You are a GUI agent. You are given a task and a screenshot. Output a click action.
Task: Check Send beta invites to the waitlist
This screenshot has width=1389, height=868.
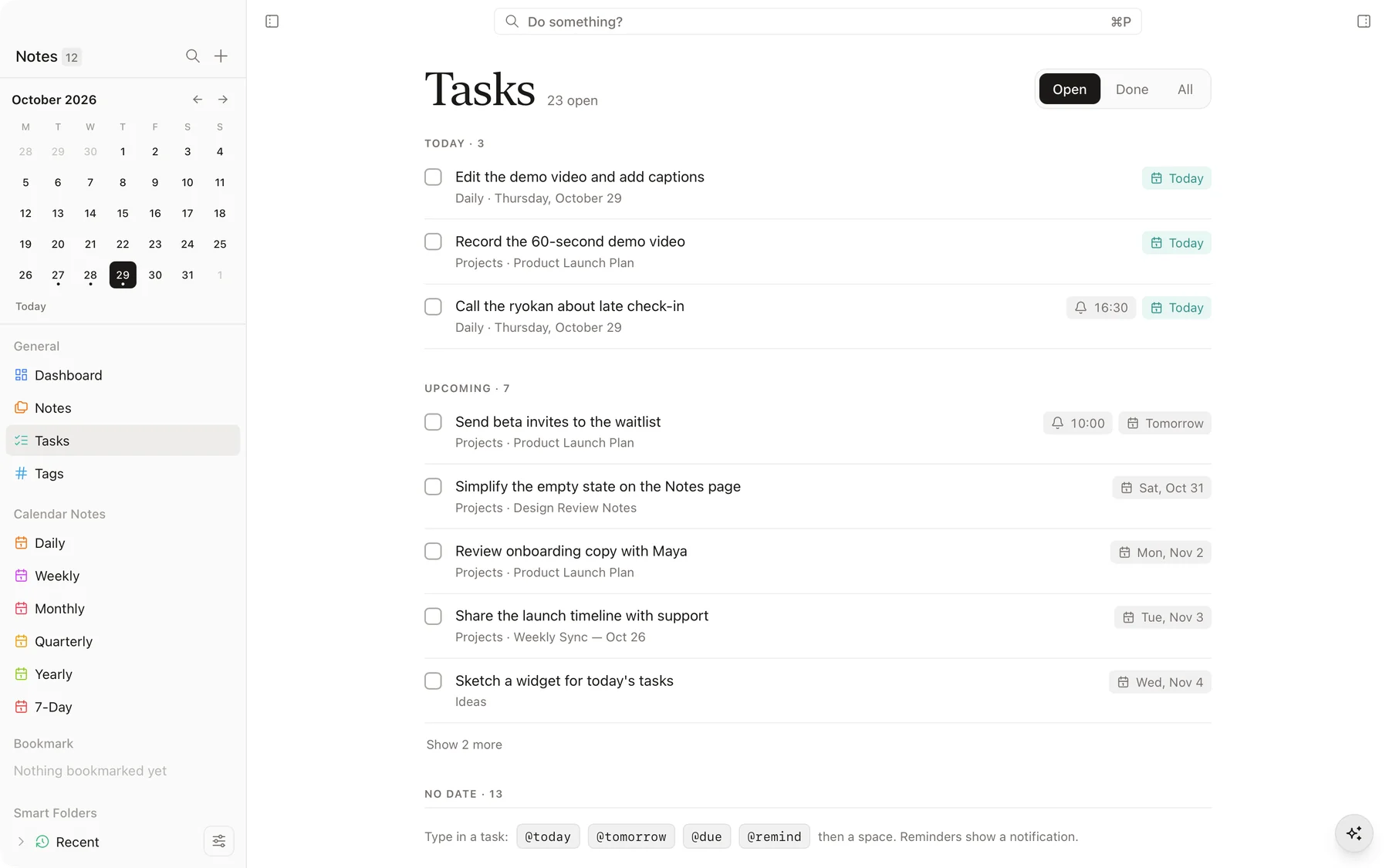[433, 422]
